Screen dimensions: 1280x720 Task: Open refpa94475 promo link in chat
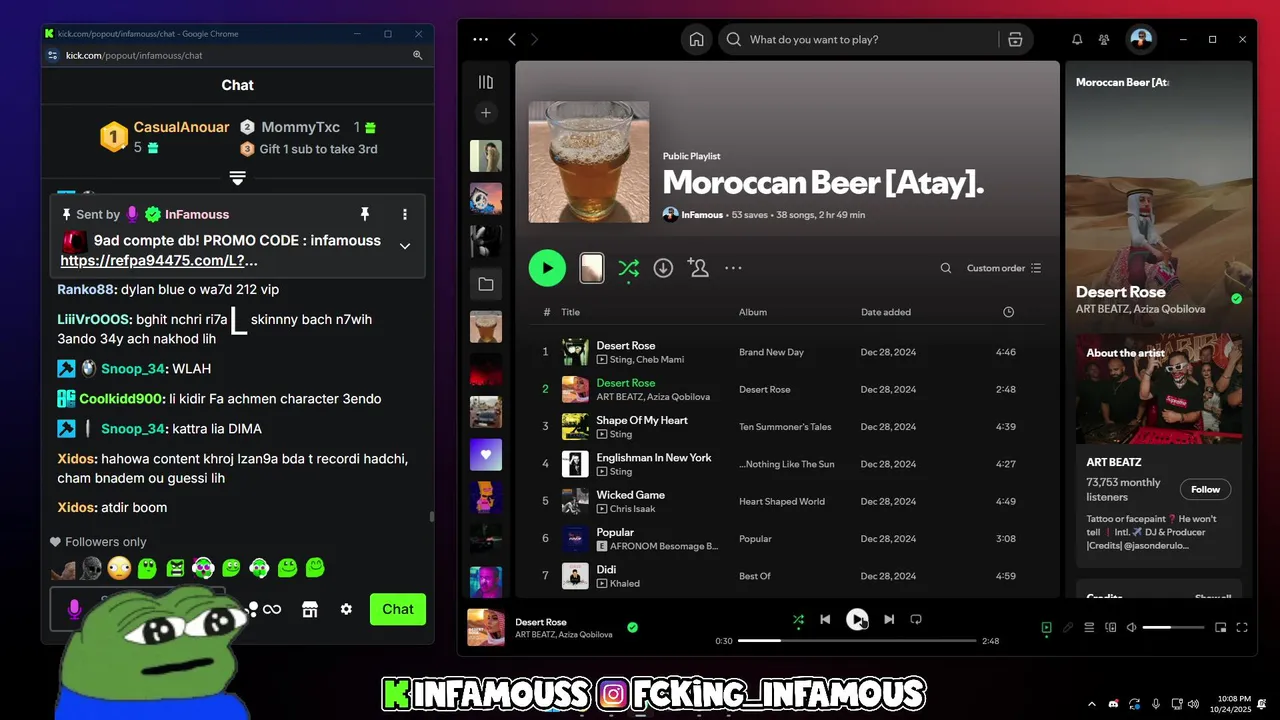(x=159, y=261)
